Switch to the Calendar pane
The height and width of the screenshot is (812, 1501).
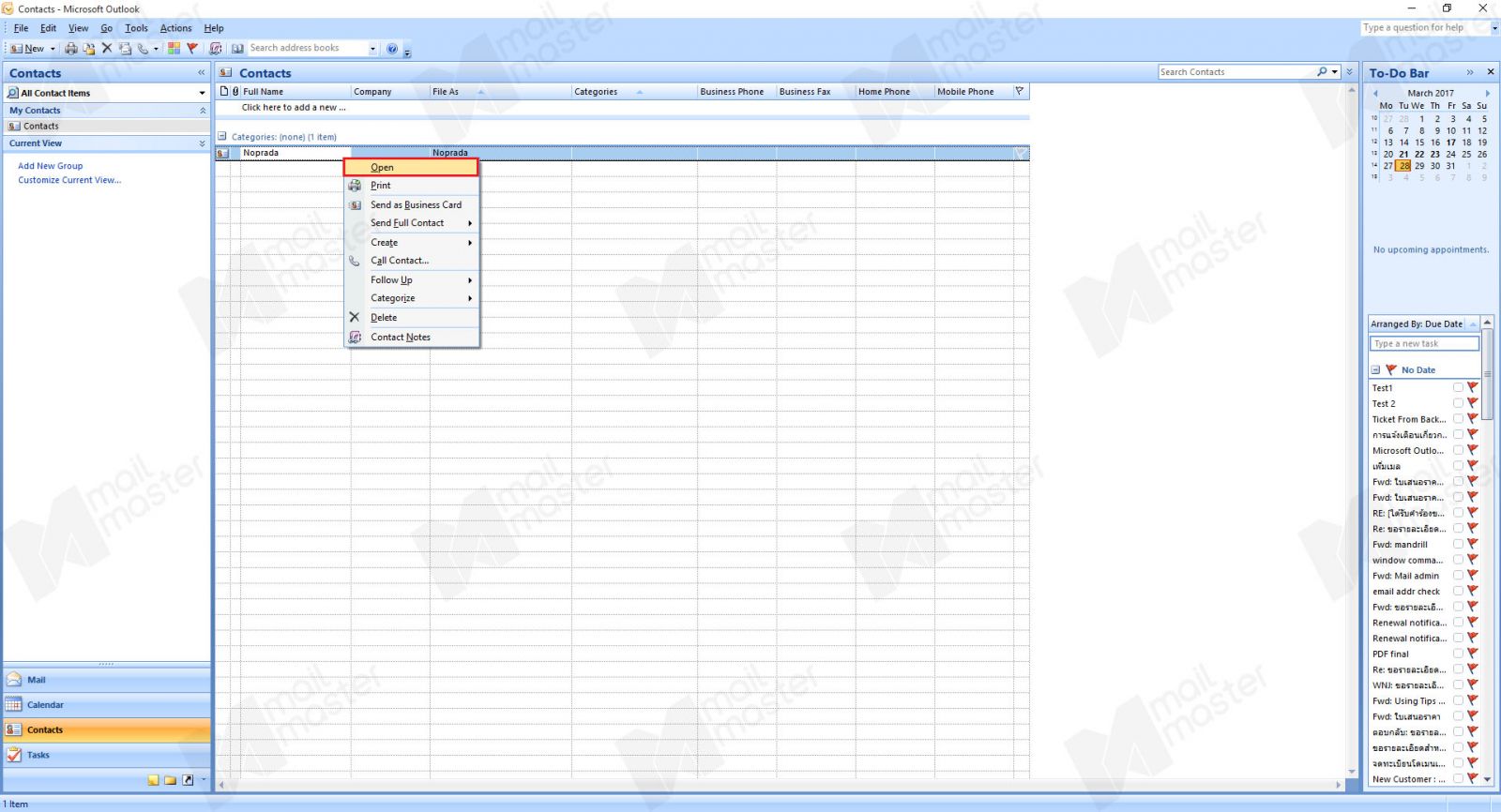click(107, 705)
